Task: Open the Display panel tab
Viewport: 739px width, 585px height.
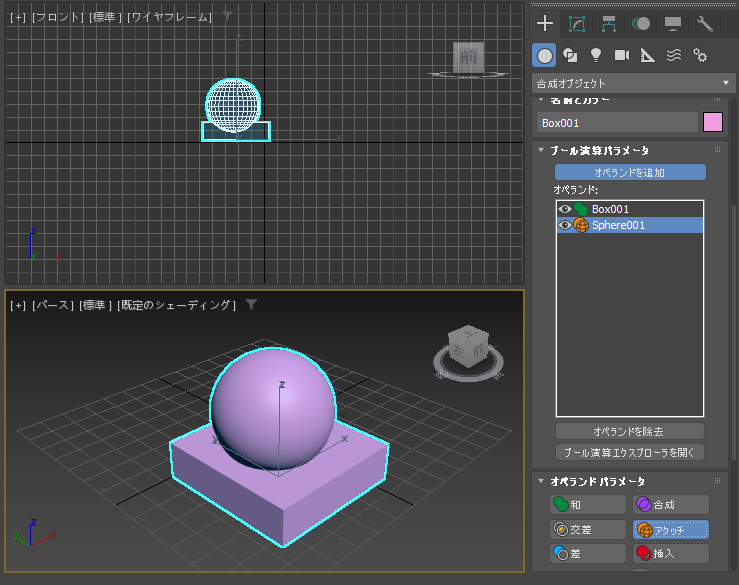Action: point(673,23)
